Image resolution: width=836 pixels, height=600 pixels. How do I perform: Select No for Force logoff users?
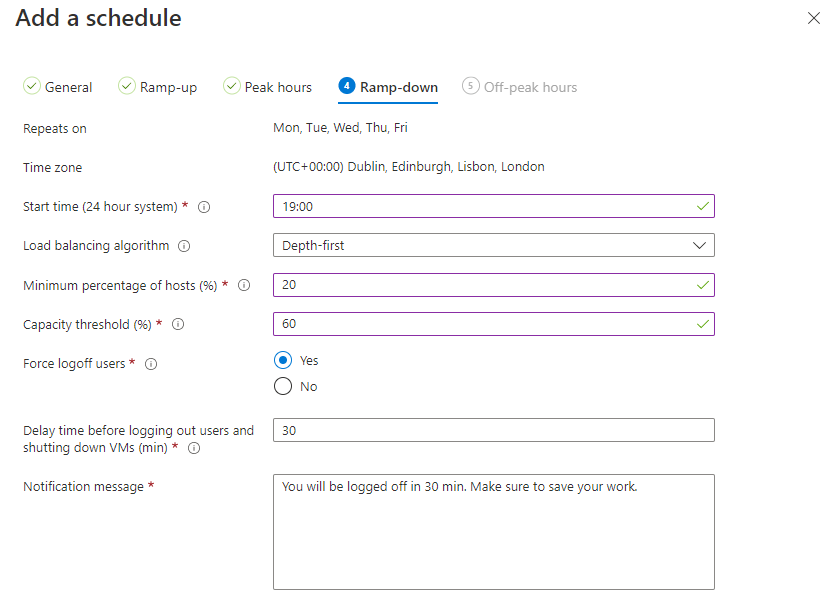[x=283, y=386]
